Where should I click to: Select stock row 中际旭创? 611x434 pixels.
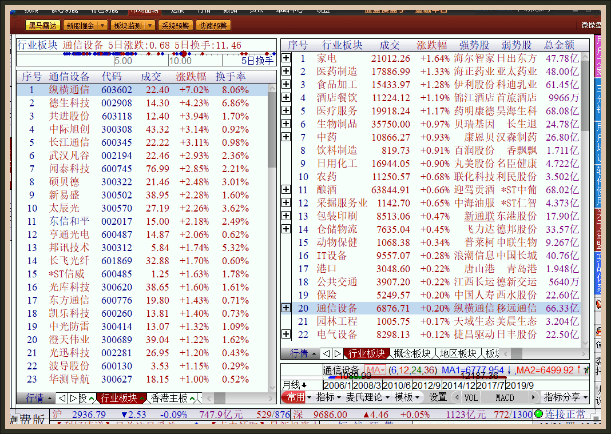click(x=143, y=129)
